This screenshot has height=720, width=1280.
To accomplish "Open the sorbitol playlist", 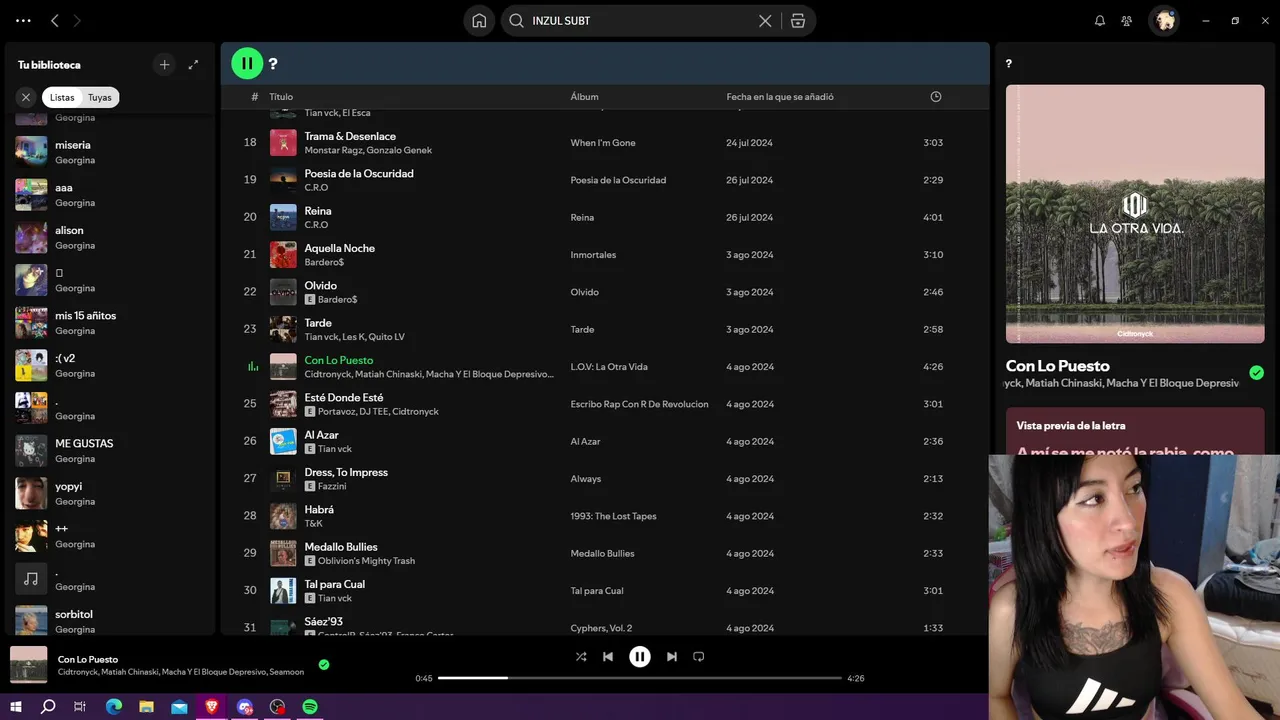I will pyautogui.click(x=110, y=621).
